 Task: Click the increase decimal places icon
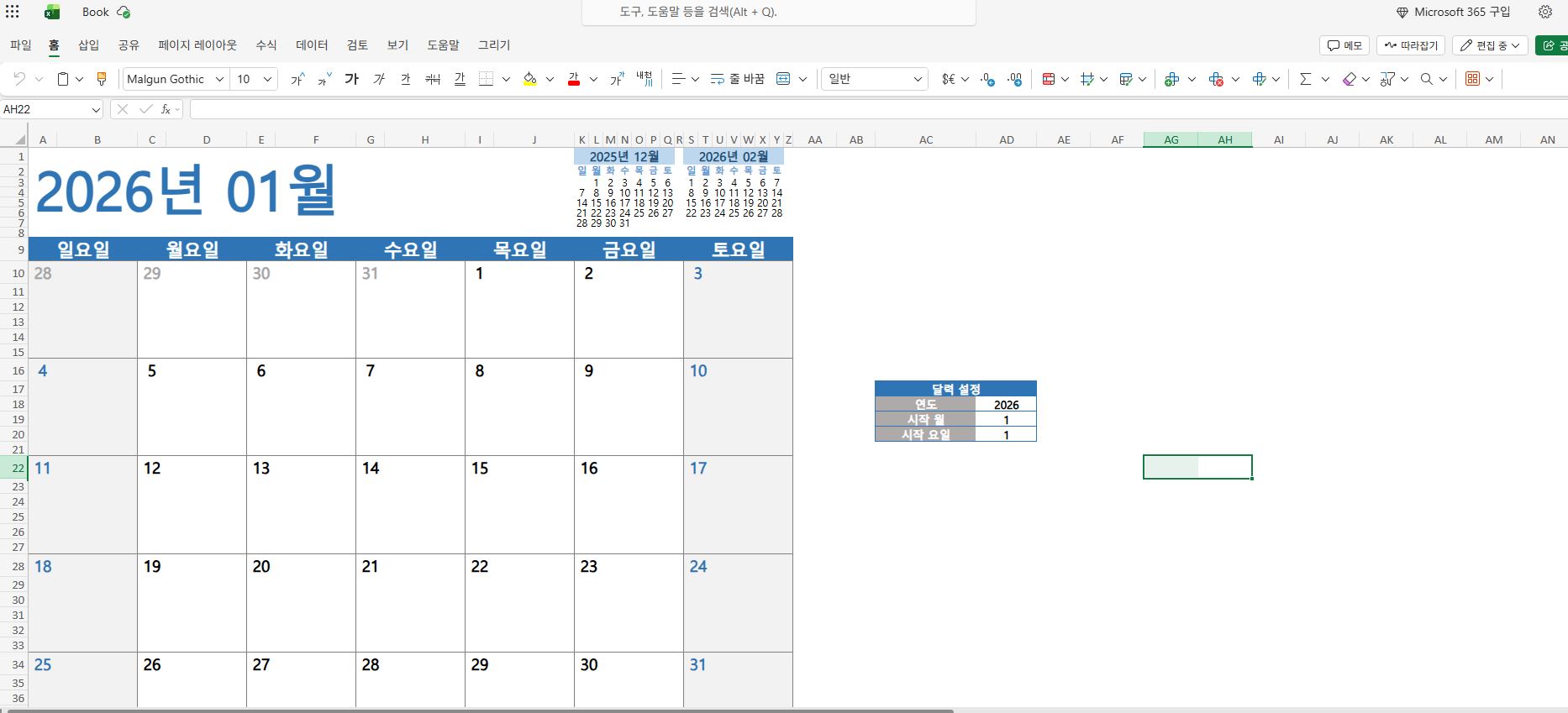987,79
